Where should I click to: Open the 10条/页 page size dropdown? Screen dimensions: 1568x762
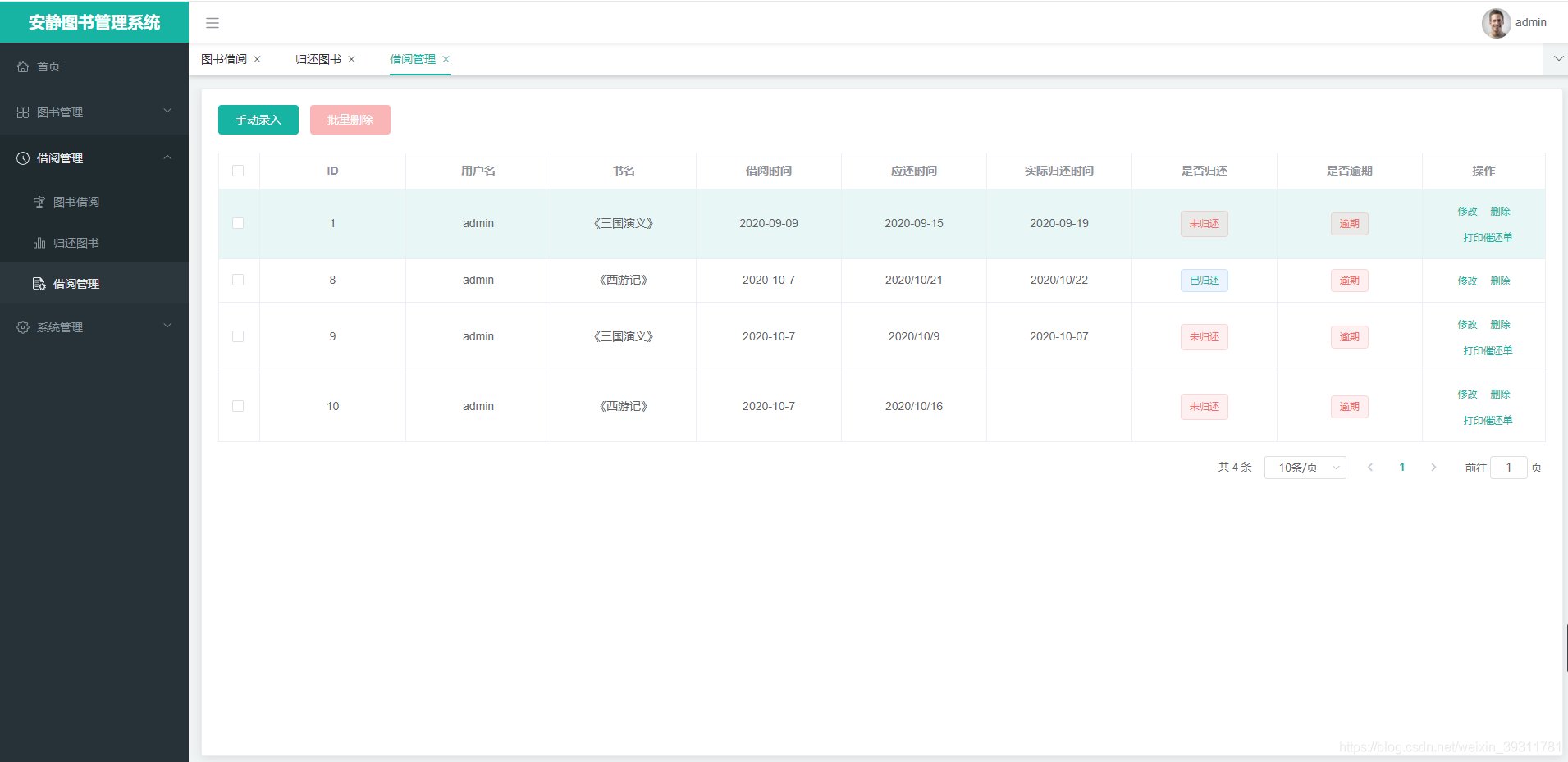tap(1305, 468)
